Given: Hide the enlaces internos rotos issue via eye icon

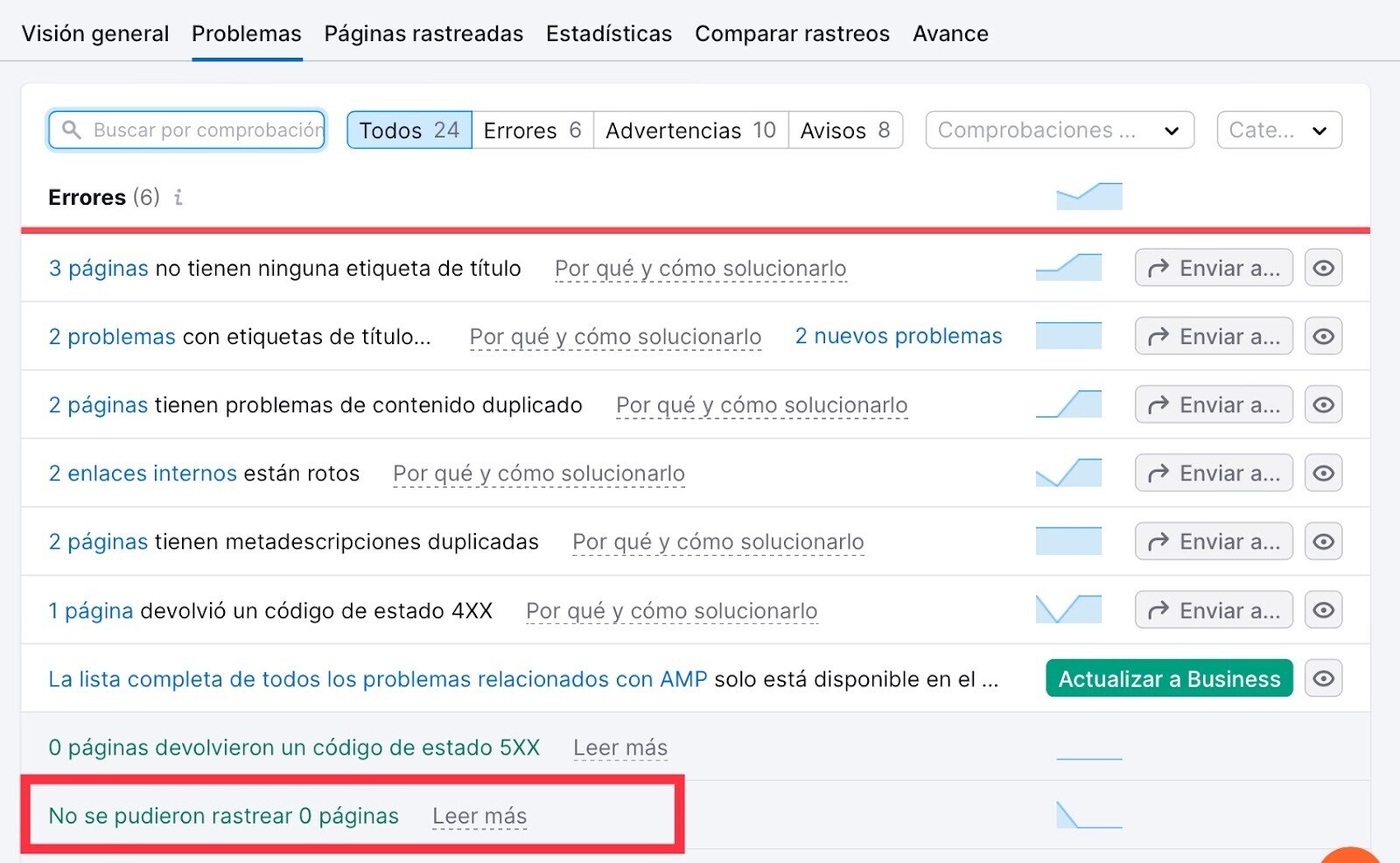Looking at the screenshot, I should tap(1323, 473).
